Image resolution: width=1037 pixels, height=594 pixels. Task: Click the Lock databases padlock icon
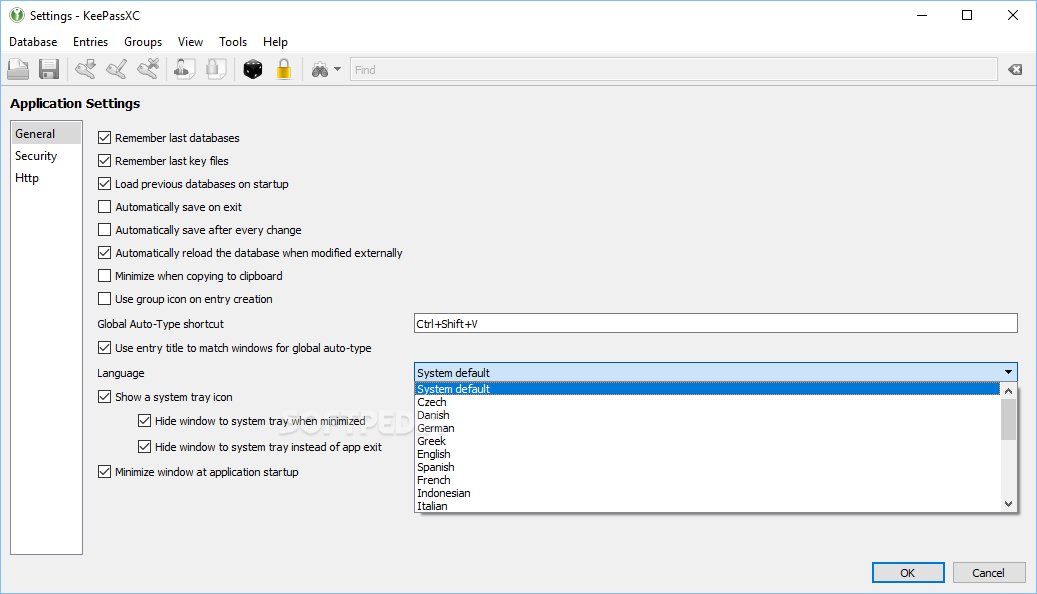click(284, 69)
